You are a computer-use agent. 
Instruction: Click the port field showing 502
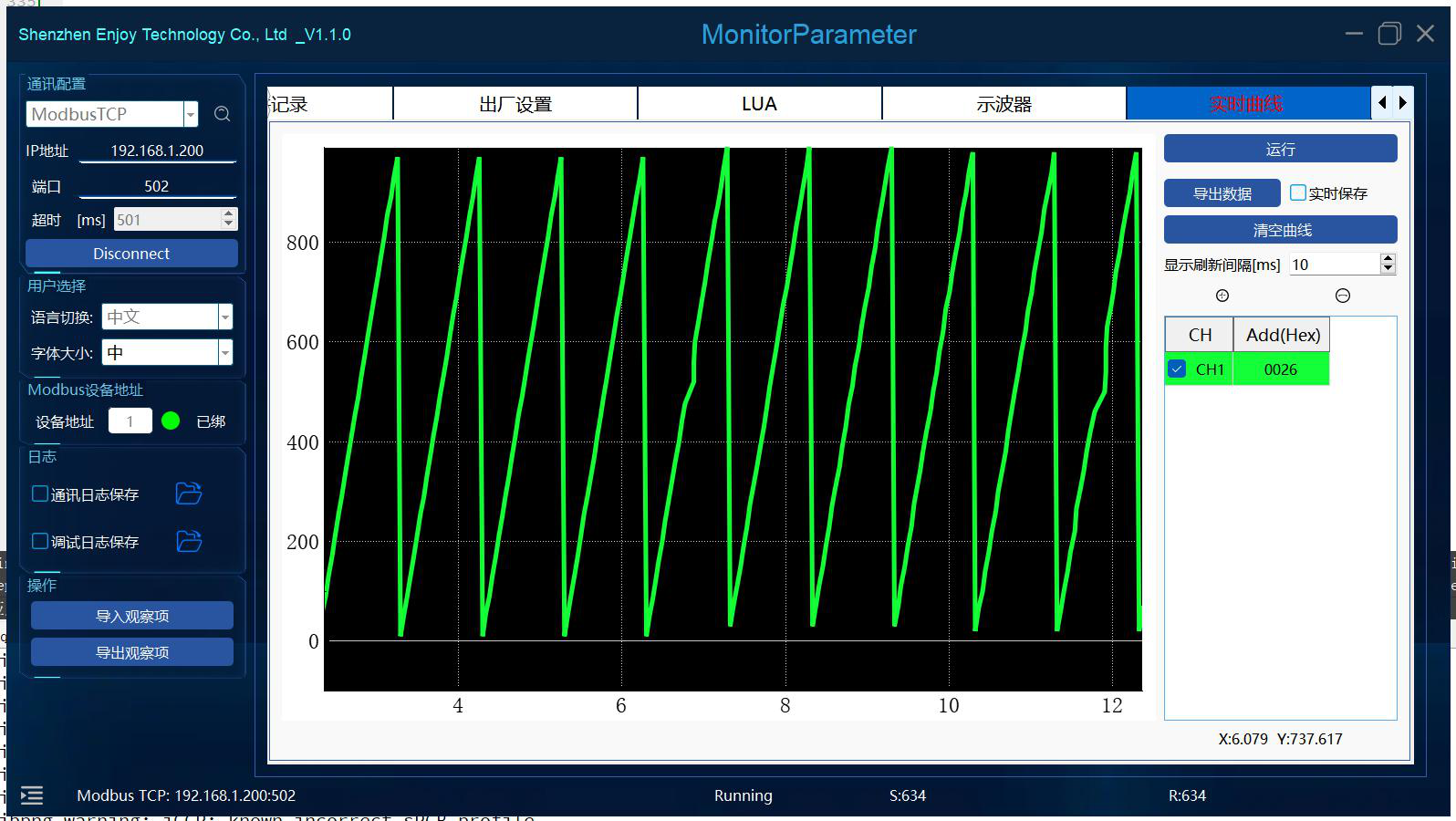point(157,186)
